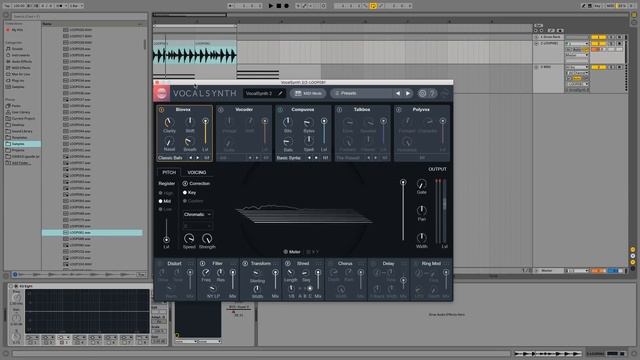
Task: Open the MIDI Mode button in VocalSynth
Action: coord(309,93)
